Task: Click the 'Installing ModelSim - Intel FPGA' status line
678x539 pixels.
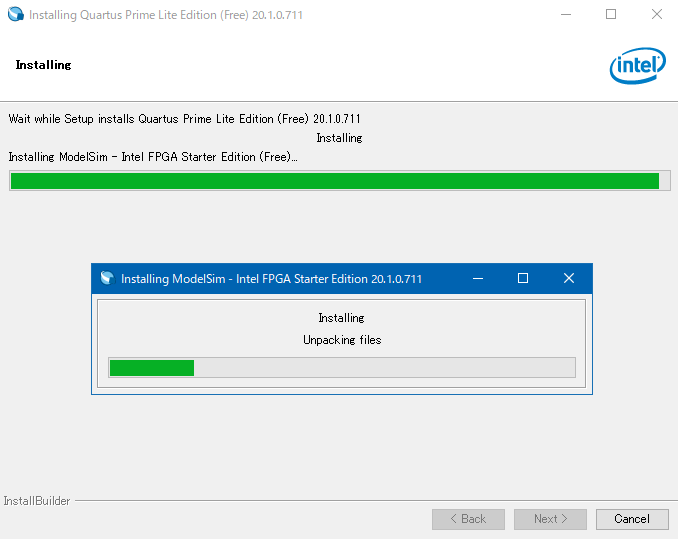Action: pos(152,157)
